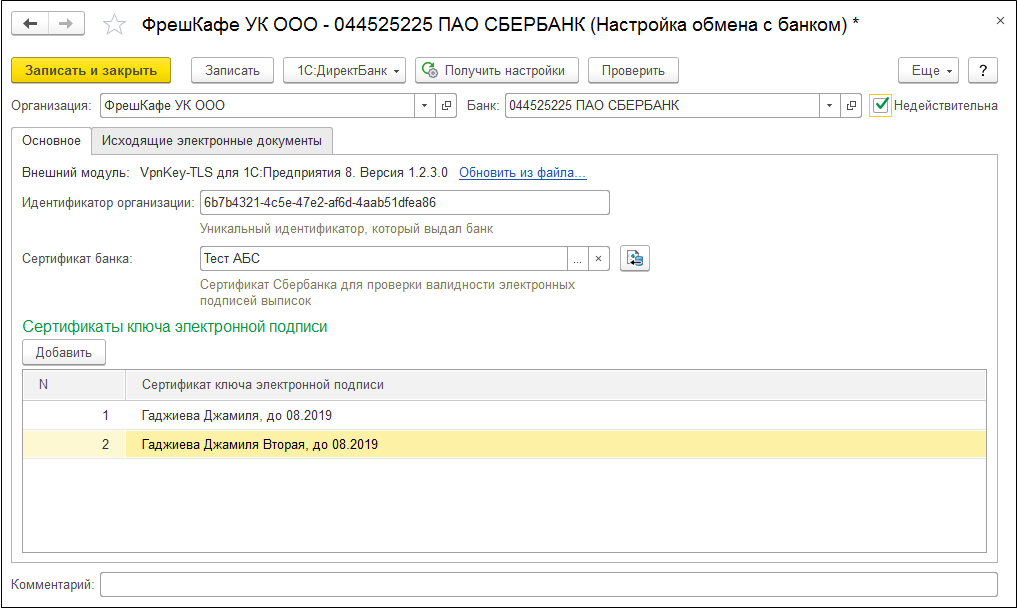The width and height of the screenshot is (1017, 608).
Task: Click the Организация field with ФрешКафе УК ООО
Action: click(x=257, y=106)
